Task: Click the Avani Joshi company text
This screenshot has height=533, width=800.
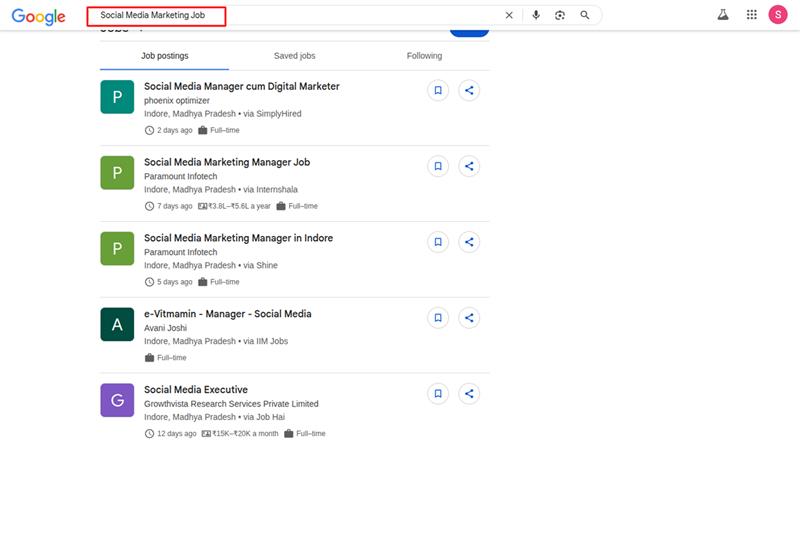Action: click(165, 328)
